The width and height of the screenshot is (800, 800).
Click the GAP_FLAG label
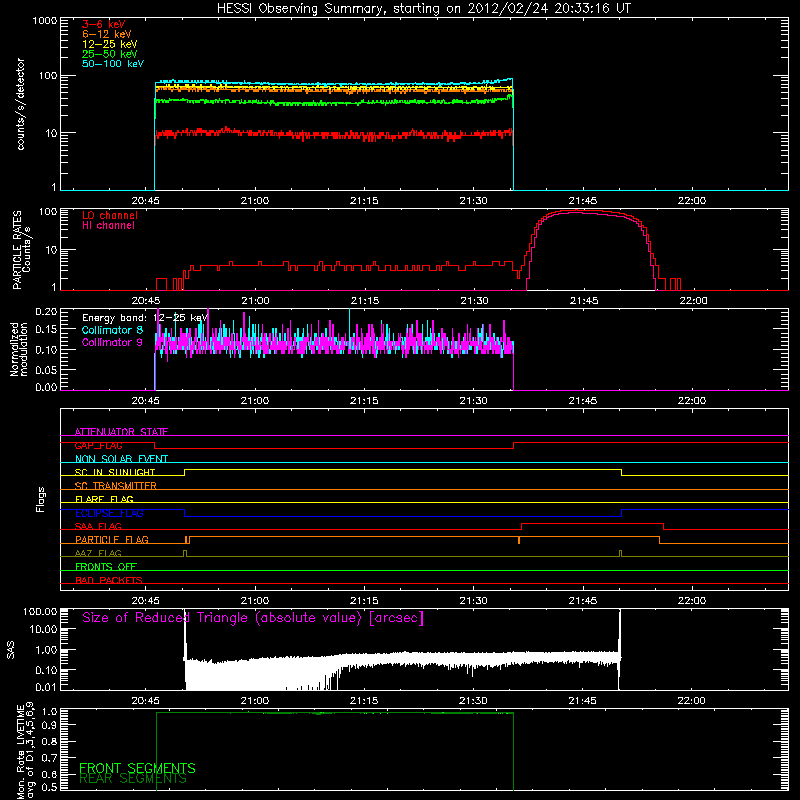[98, 445]
